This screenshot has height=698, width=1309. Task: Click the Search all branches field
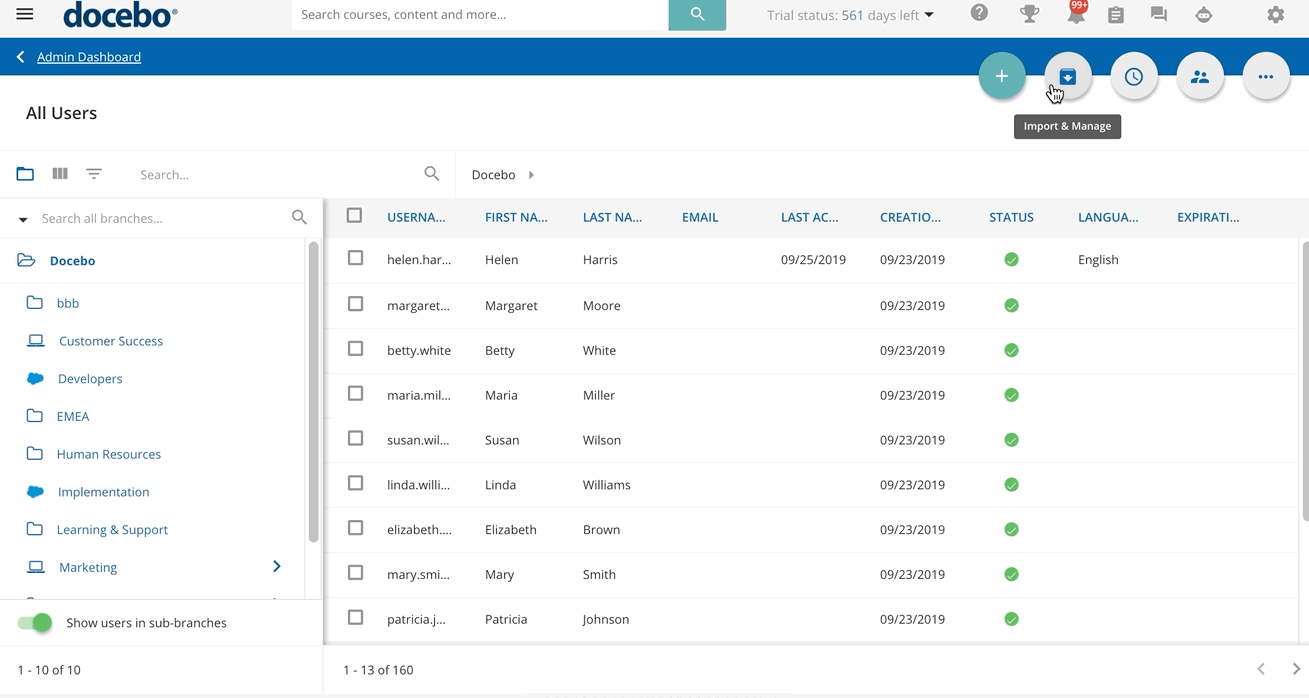pos(160,218)
